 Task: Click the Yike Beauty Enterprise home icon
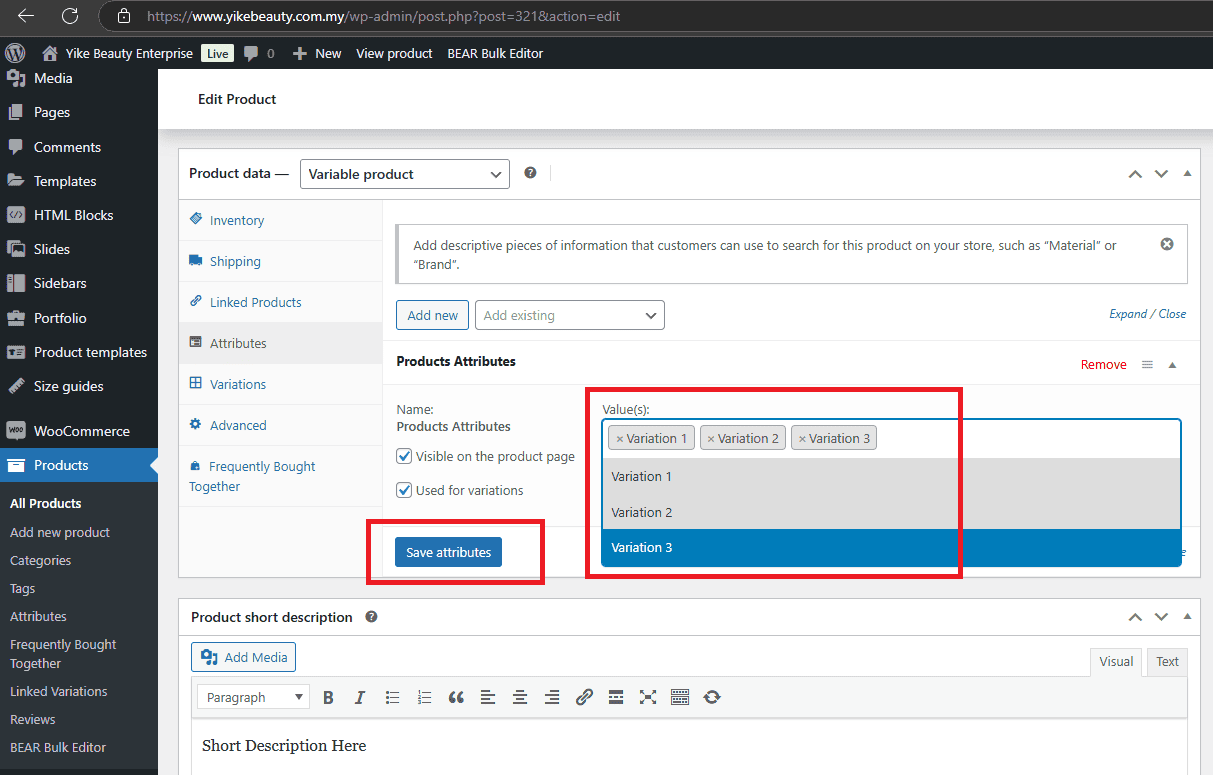click(x=50, y=53)
